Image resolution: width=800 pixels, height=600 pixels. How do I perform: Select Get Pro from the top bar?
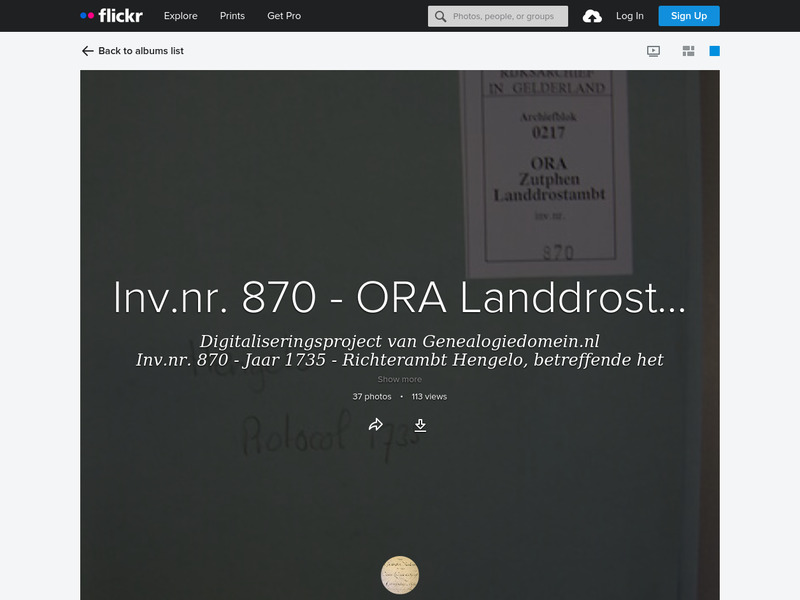pyautogui.click(x=283, y=16)
